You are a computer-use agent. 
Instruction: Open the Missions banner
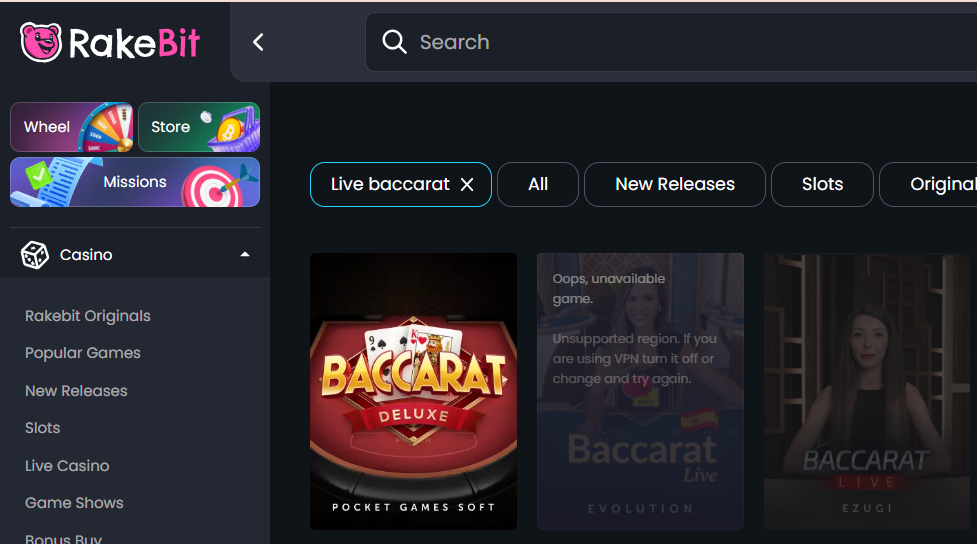coord(135,182)
